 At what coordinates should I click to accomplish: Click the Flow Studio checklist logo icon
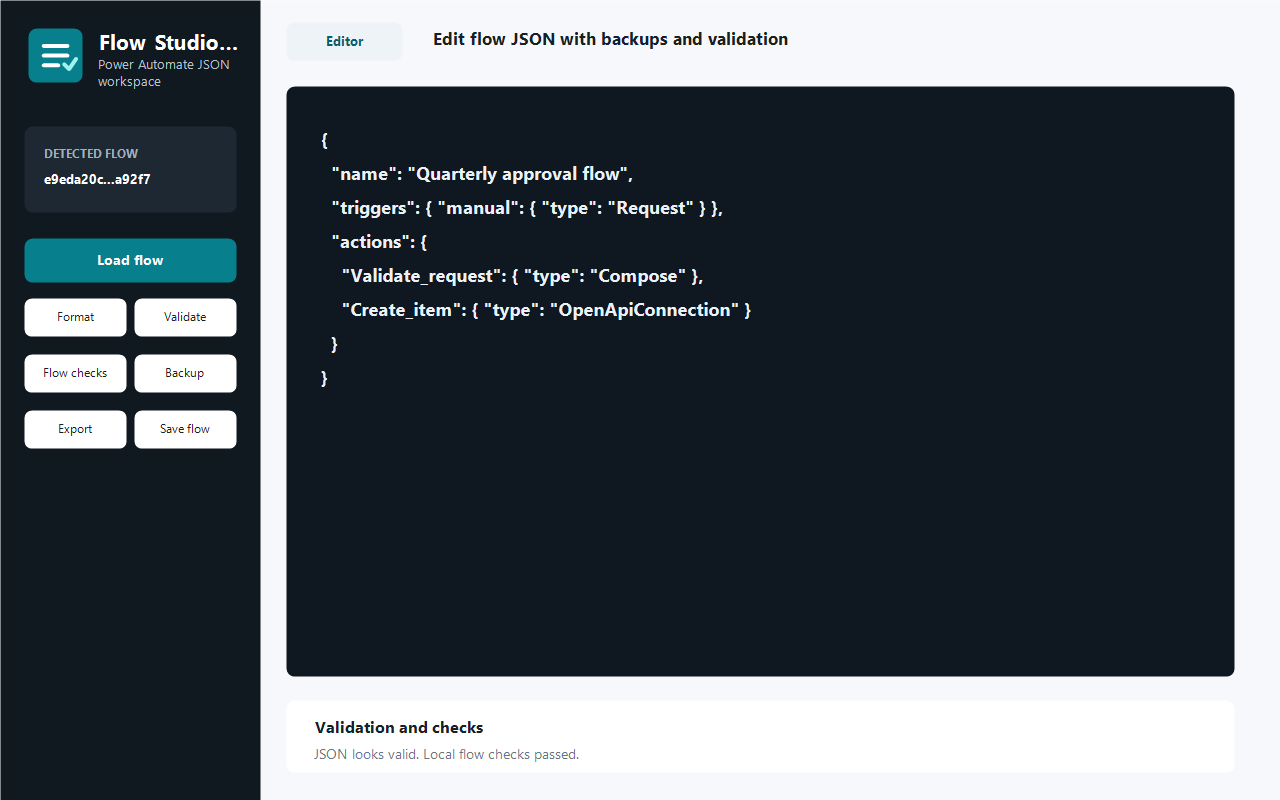tap(55, 55)
